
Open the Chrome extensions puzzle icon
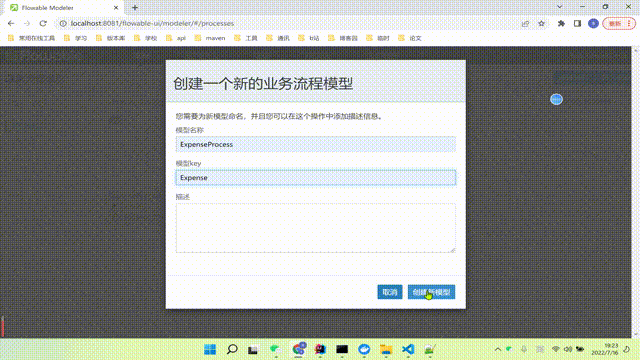pyautogui.click(x=561, y=23)
